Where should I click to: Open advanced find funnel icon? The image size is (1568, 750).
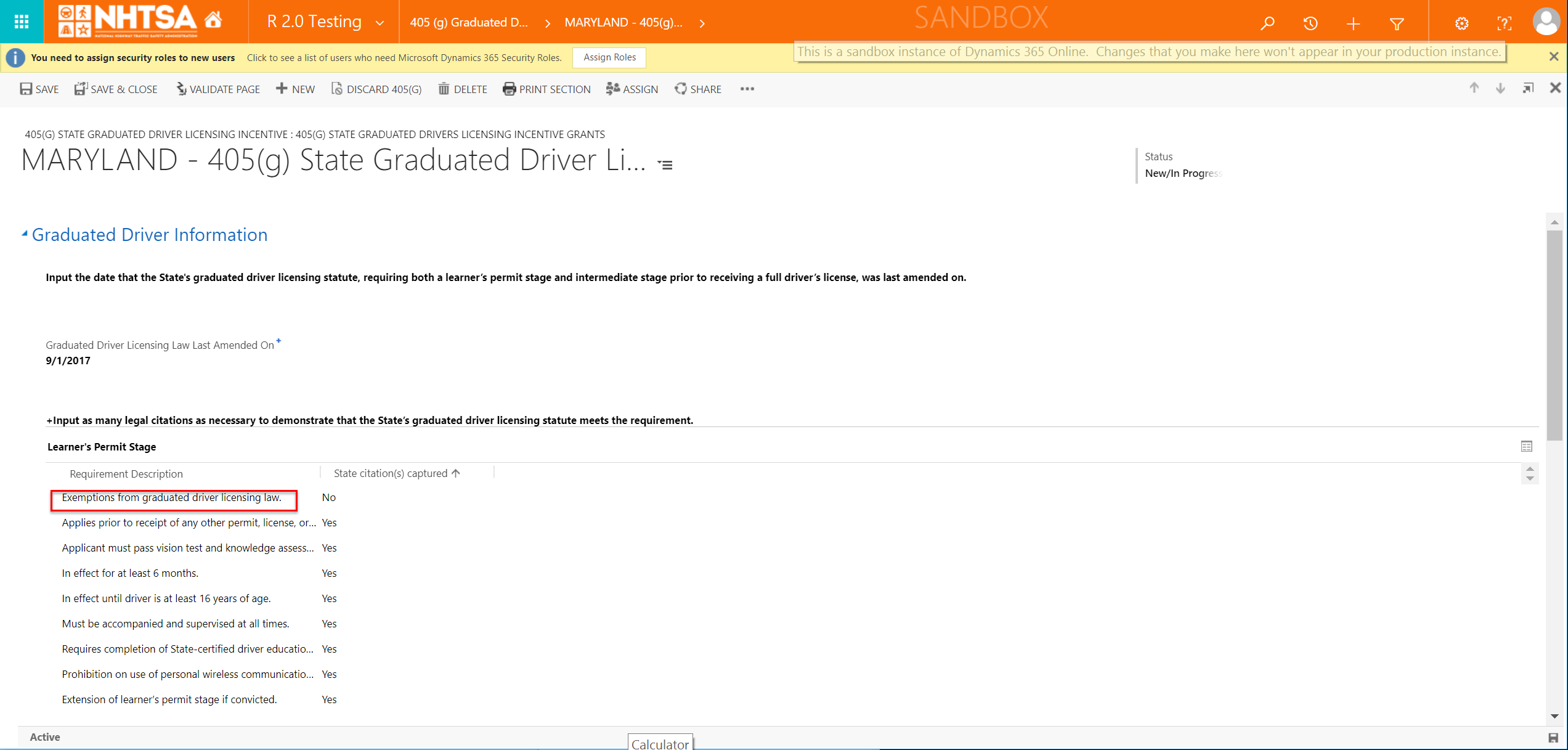[x=1397, y=23]
